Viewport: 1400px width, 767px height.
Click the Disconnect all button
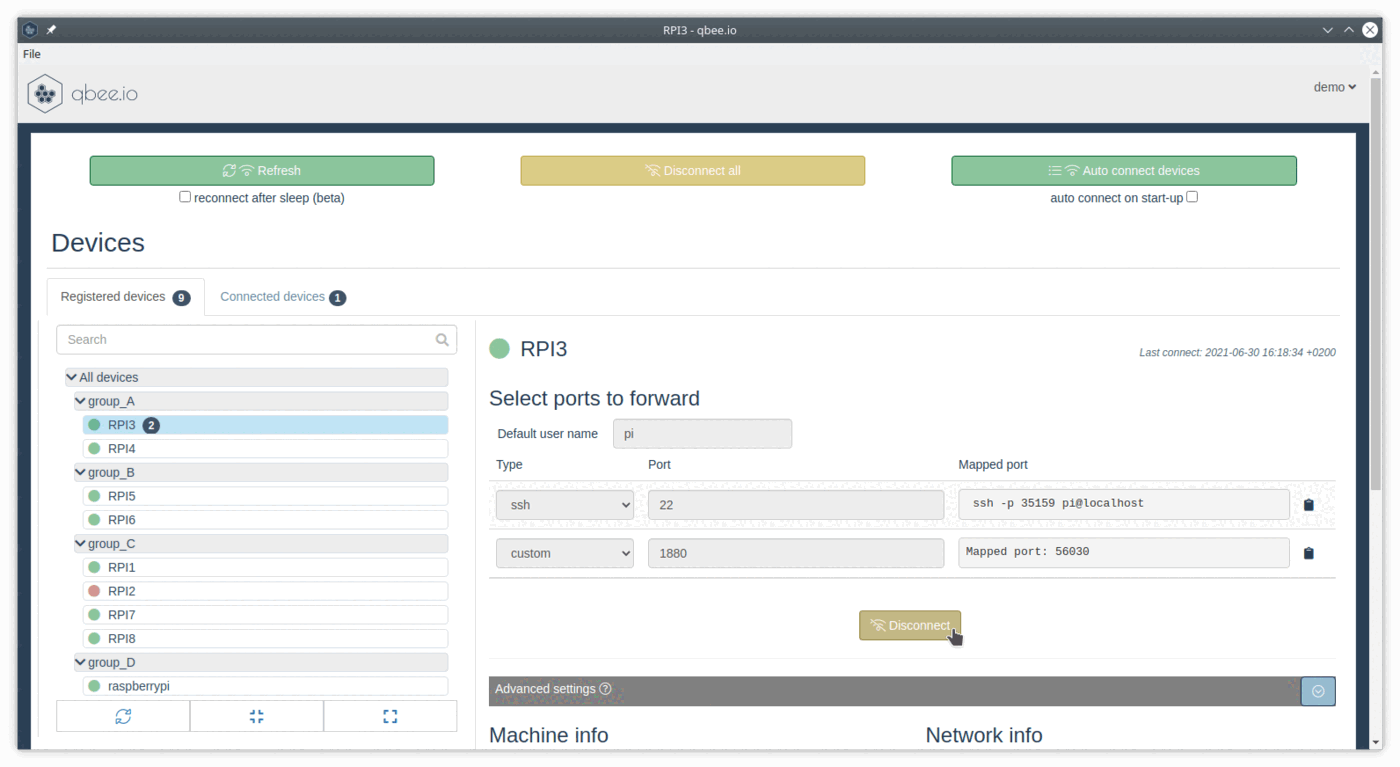[x=692, y=170]
